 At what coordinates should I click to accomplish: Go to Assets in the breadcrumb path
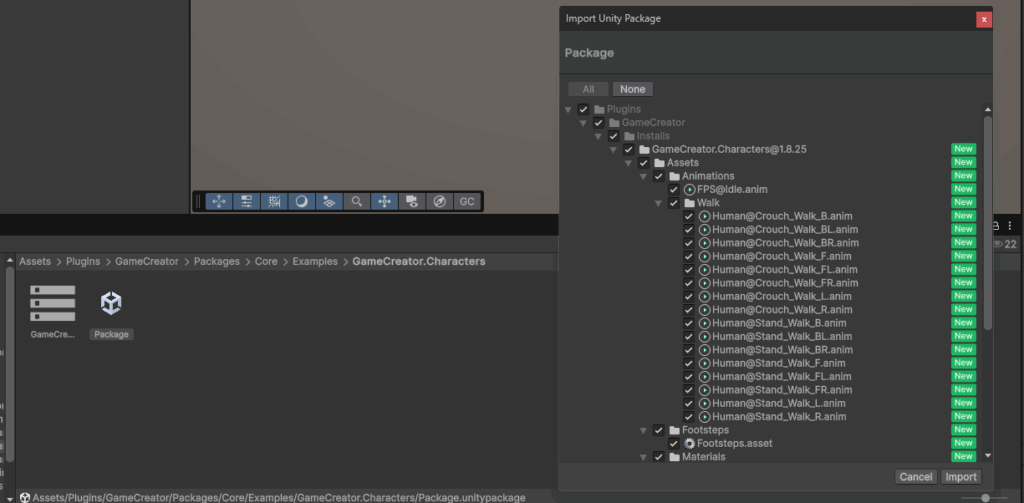coord(35,261)
